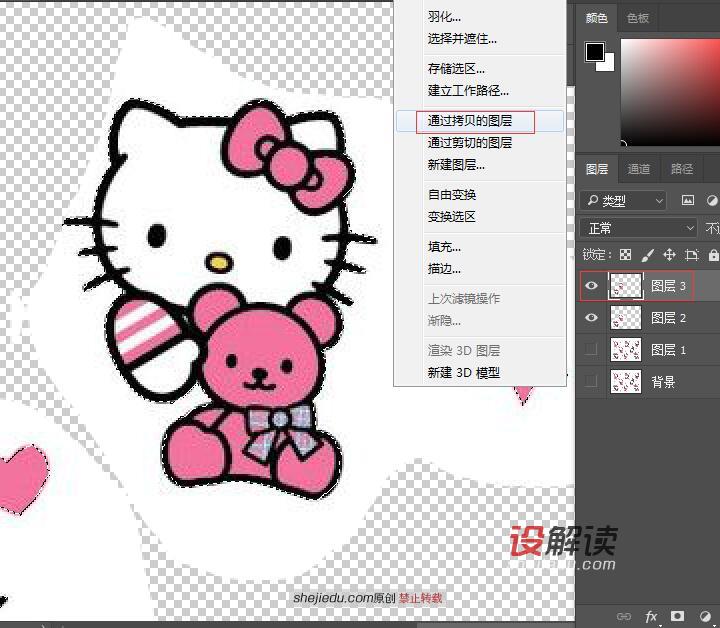
Task: Select the 图层 3 layer thumbnail
Action: click(x=625, y=286)
